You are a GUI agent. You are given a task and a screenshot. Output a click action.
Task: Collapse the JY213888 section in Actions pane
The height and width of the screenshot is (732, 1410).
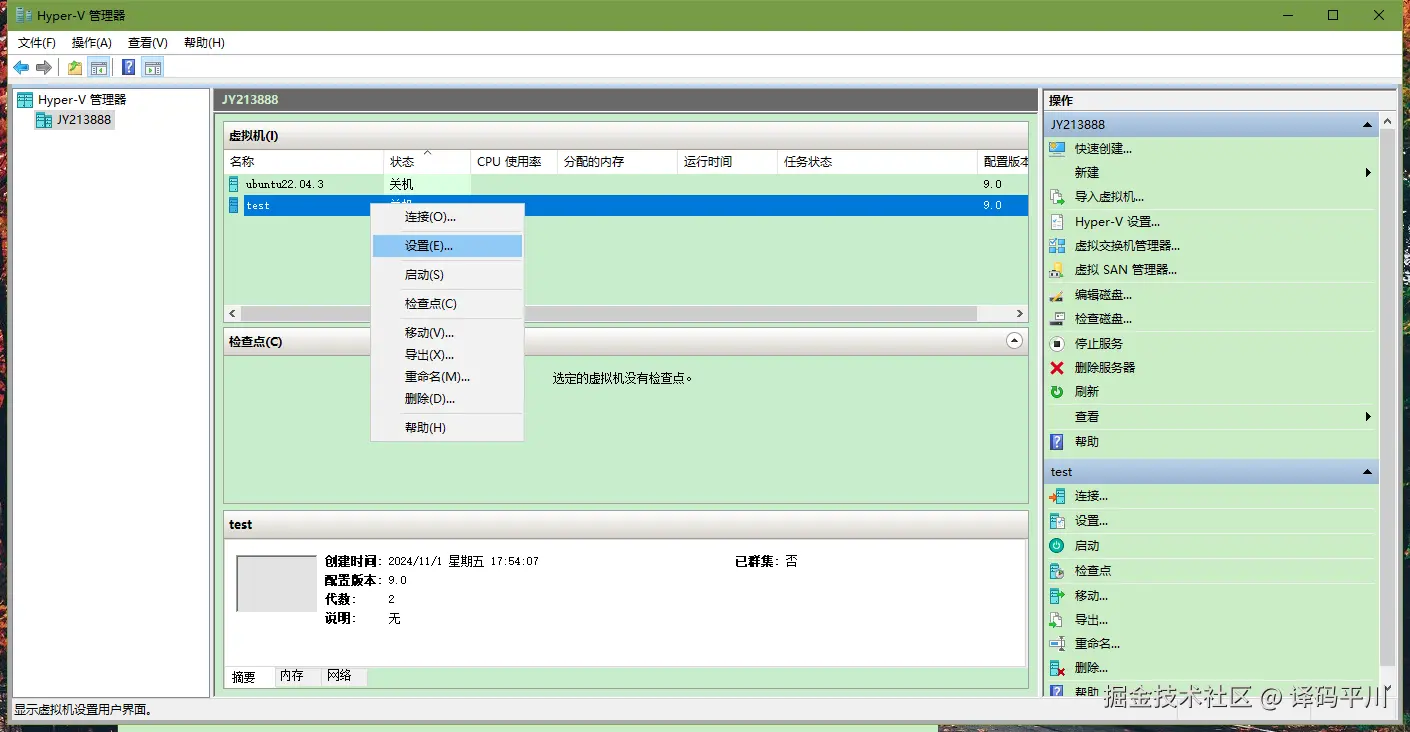coord(1367,125)
